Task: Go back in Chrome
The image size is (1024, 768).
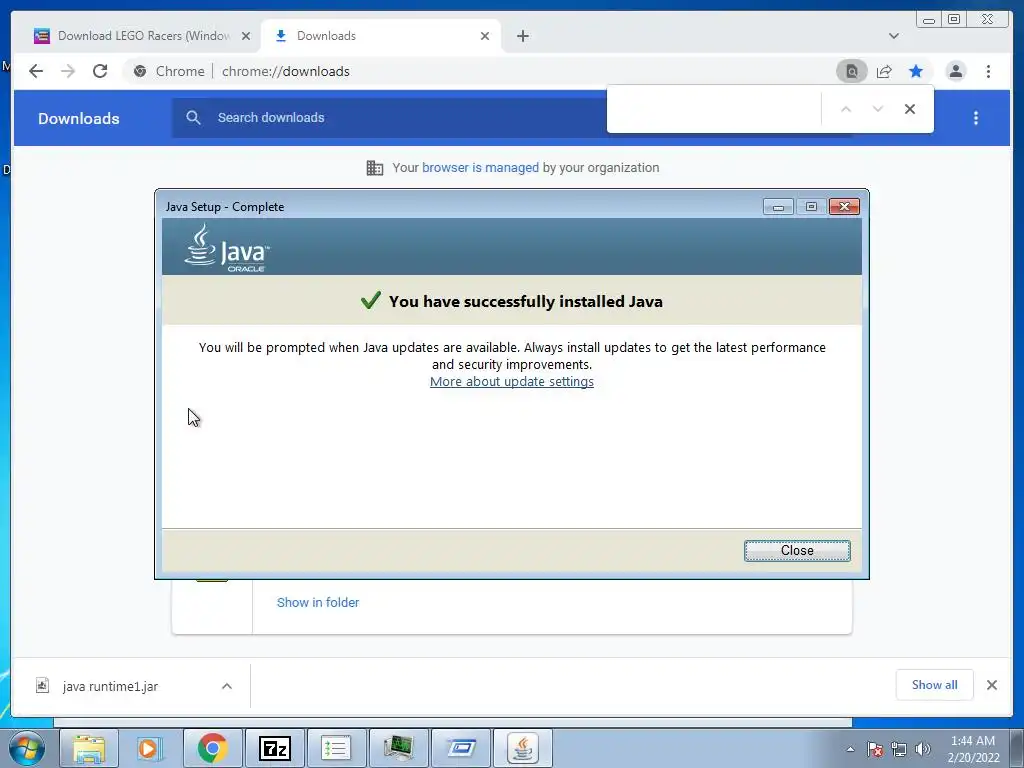Action: [x=36, y=71]
